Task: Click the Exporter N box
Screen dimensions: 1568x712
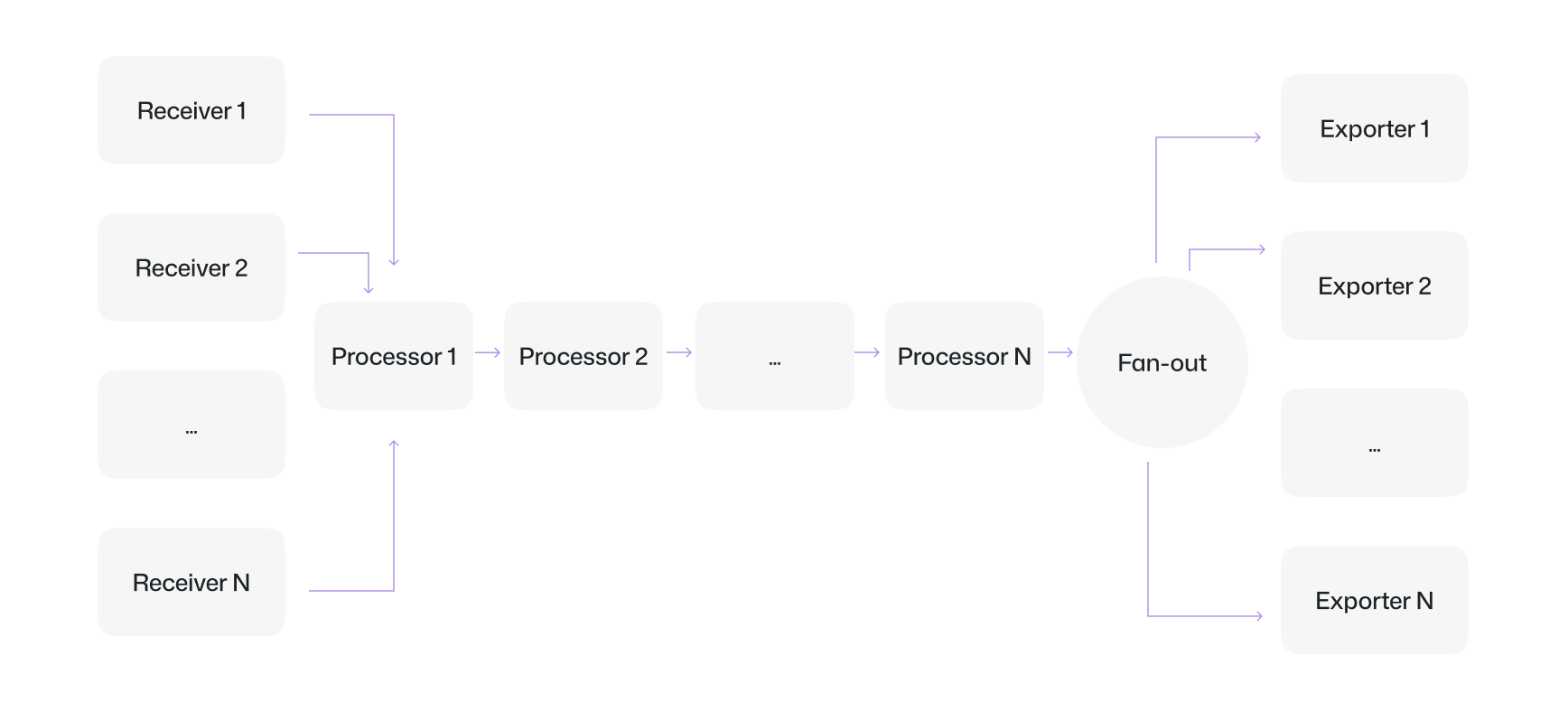Action: pyautogui.click(x=1375, y=600)
